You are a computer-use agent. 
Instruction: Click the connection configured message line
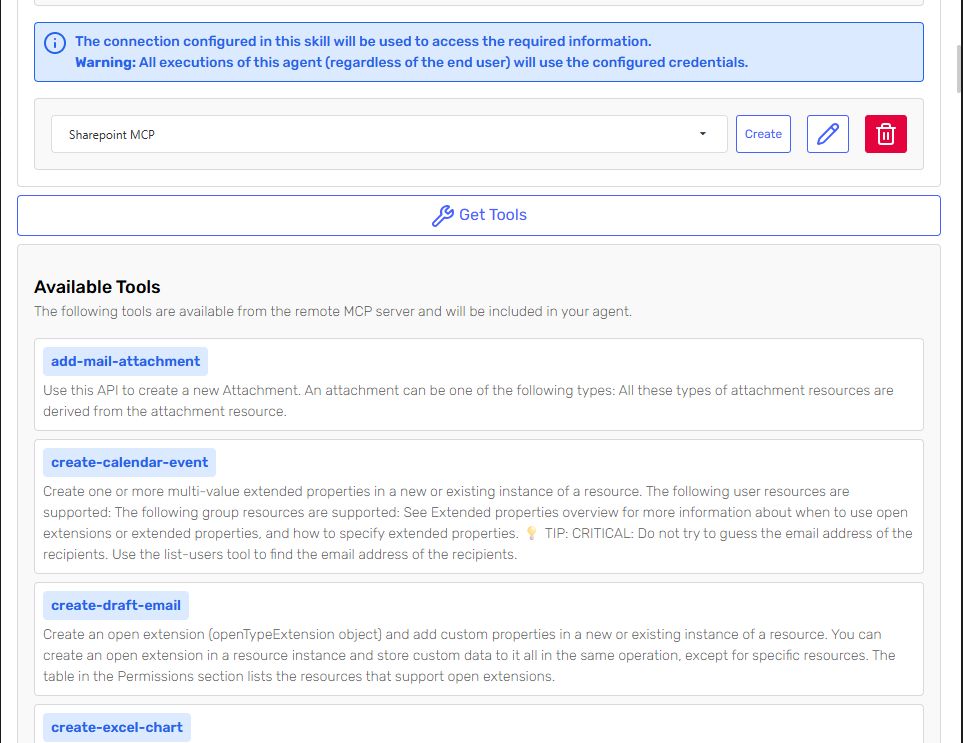point(363,41)
